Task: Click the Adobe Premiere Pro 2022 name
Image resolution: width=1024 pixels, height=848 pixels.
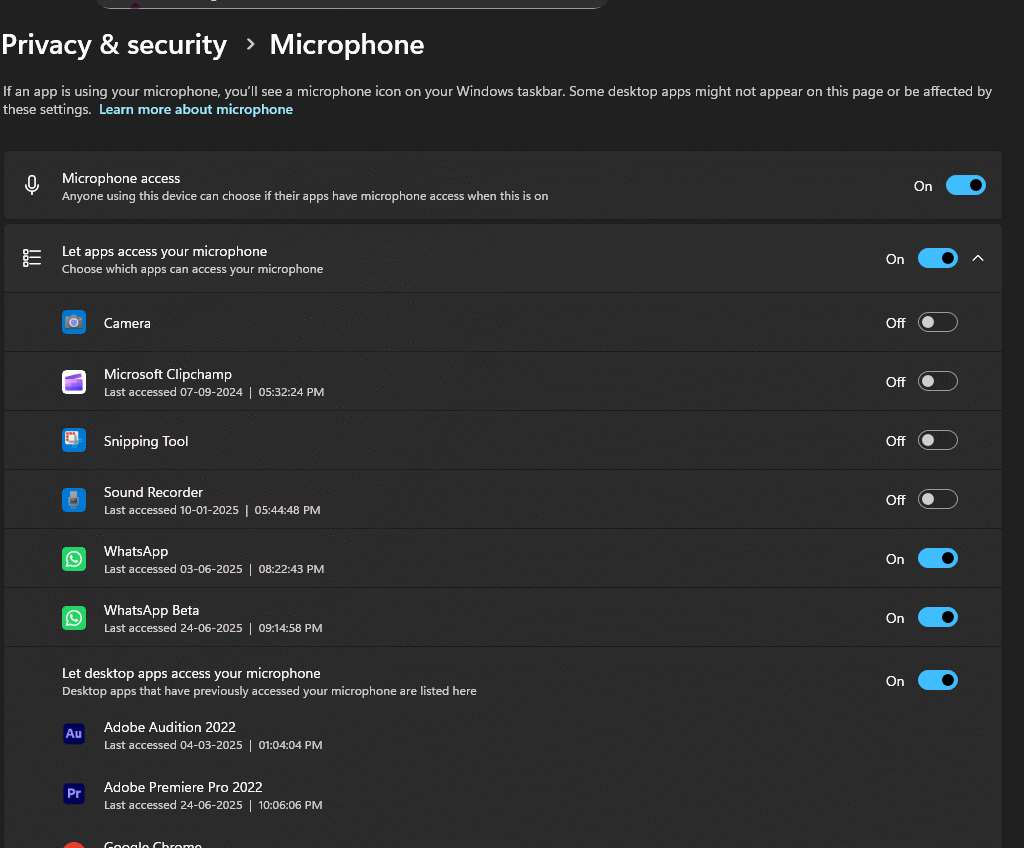Action: pyautogui.click(x=184, y=787)
